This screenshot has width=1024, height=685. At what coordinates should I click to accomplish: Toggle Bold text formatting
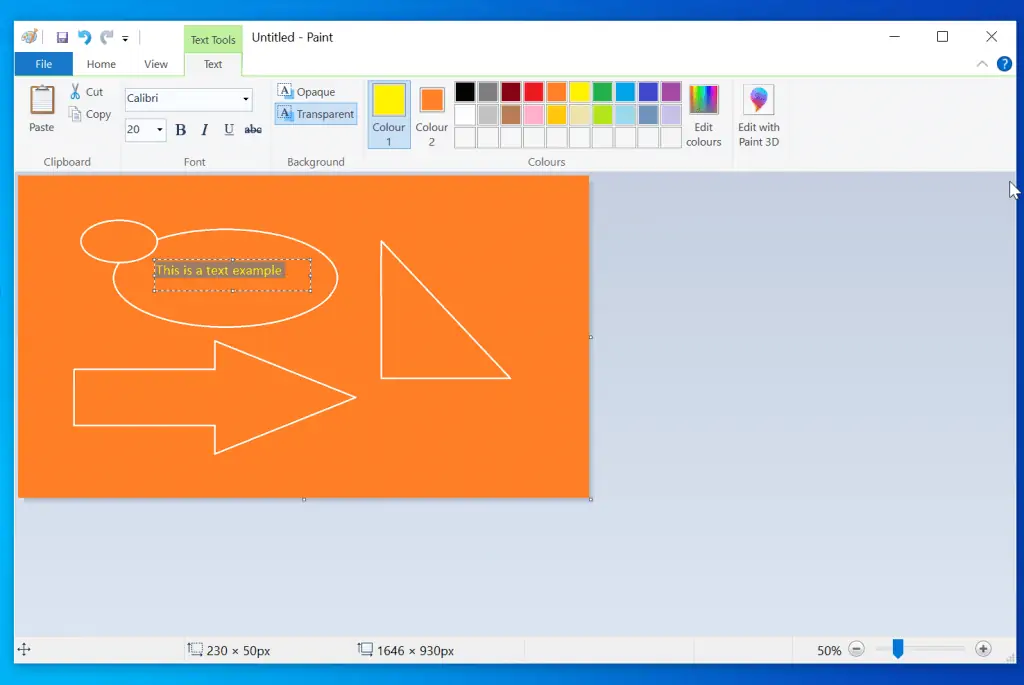pos(181,130)
